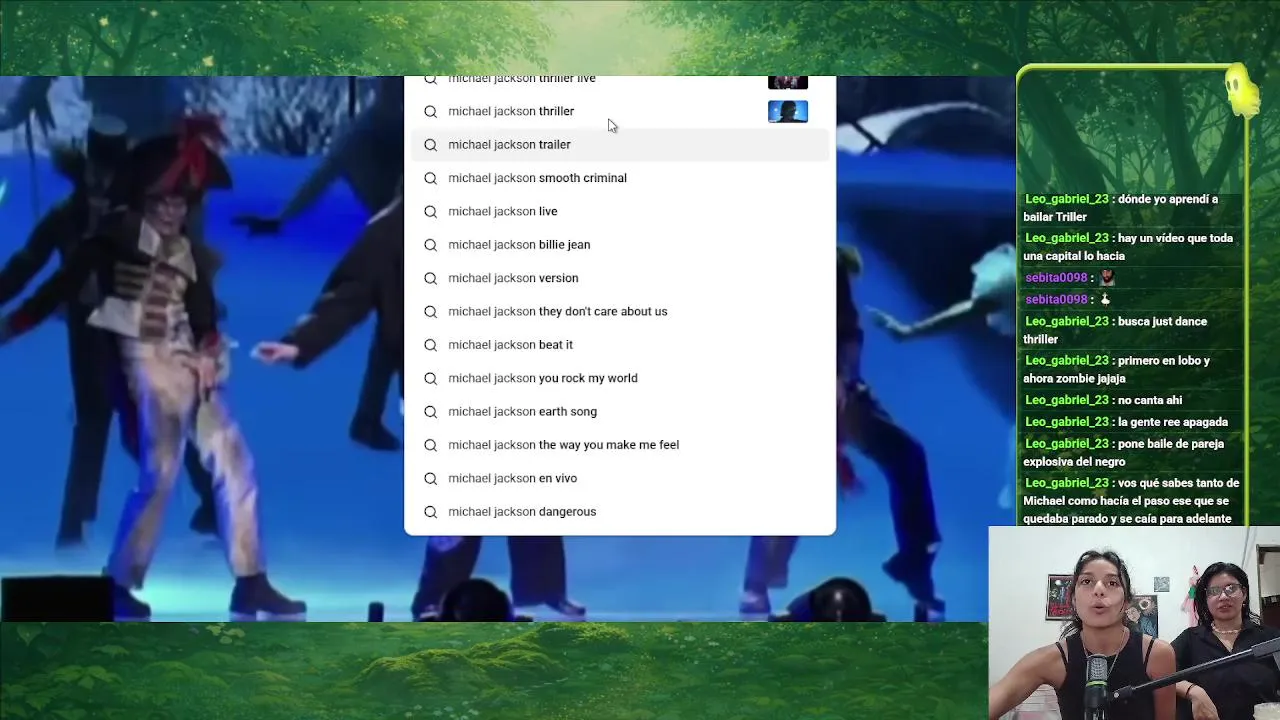
Task: Choose 'michael jackson you rock my world'
Action: (620, 378)
